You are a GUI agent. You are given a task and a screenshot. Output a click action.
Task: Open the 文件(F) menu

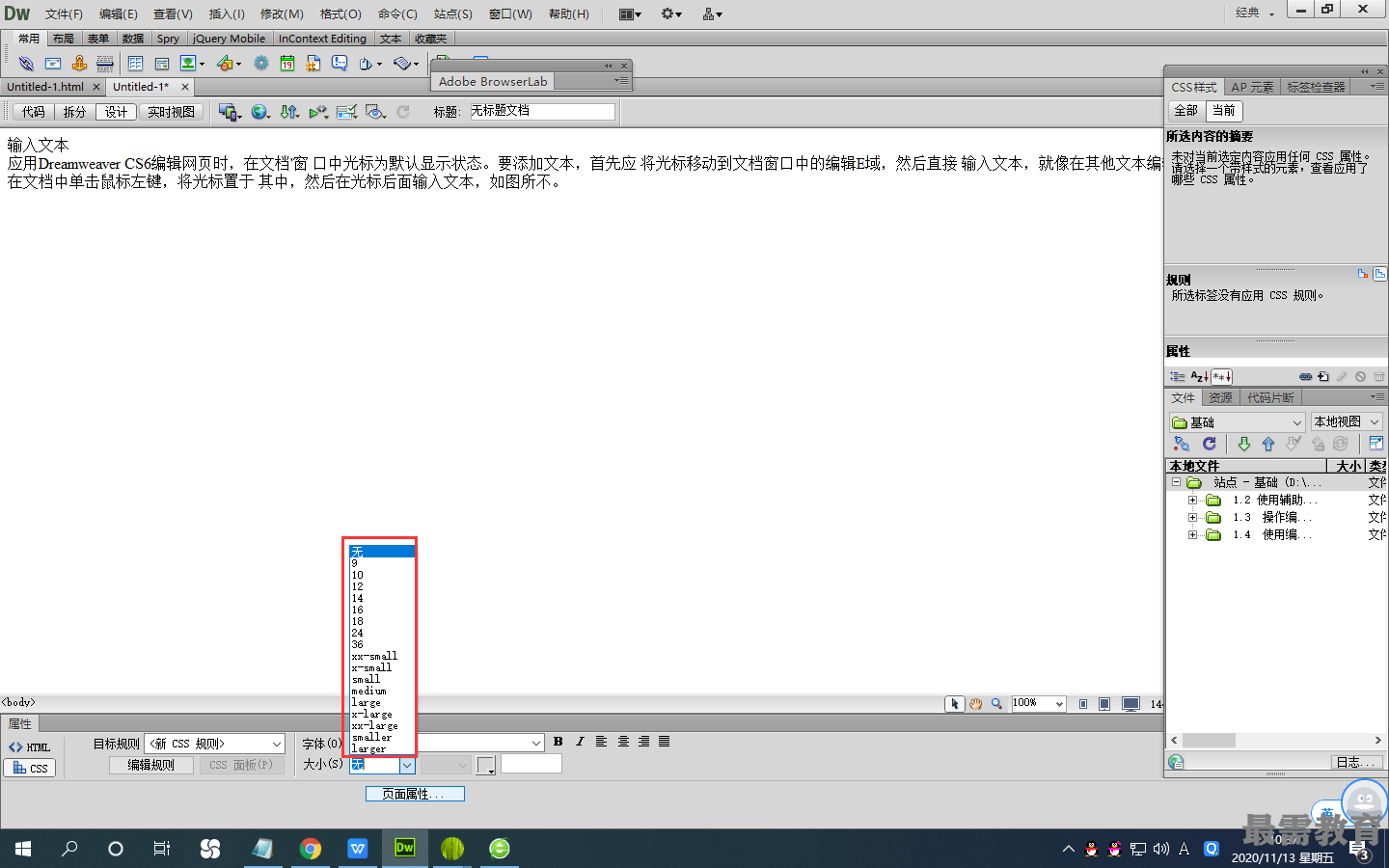point(64,14)
